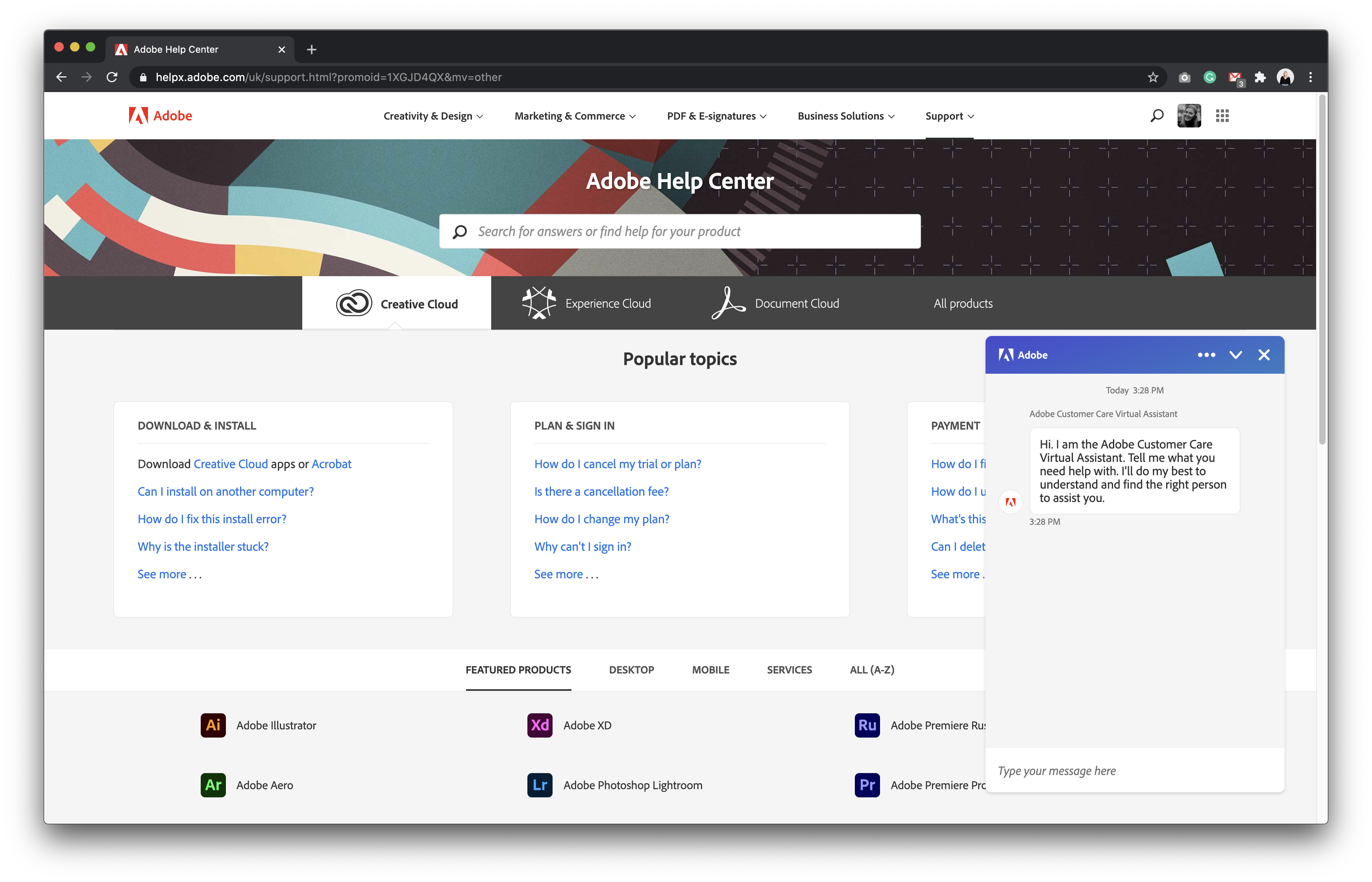The image size is (1372, 882).
Task: Open the Adobe Premiere Pro Pr icon
Action: click(867, 785)
